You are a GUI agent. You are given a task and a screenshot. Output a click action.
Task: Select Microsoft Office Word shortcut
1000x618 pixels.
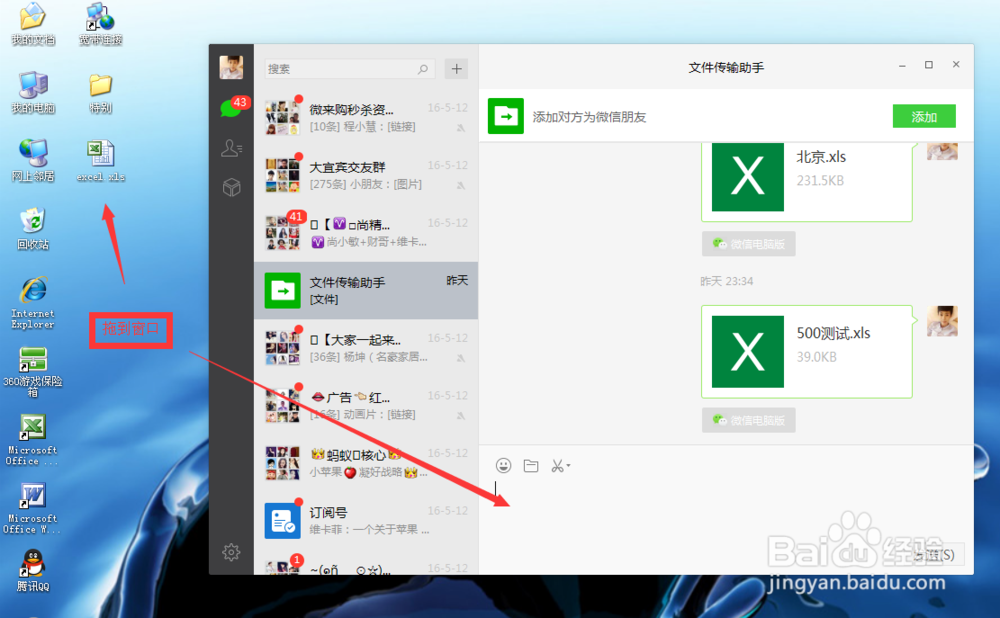(33, 508)
